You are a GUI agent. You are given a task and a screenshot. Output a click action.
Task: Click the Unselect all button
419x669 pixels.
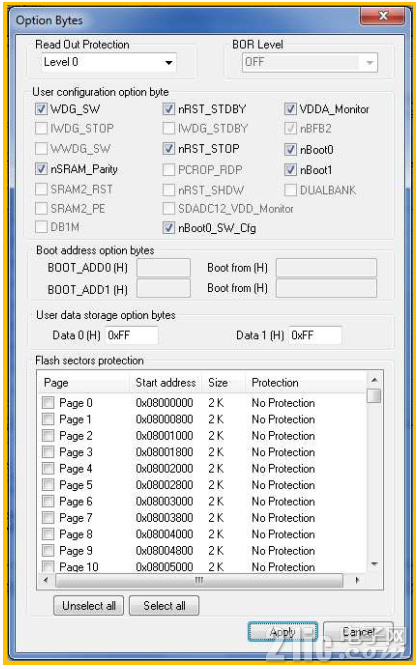(89, 605)
